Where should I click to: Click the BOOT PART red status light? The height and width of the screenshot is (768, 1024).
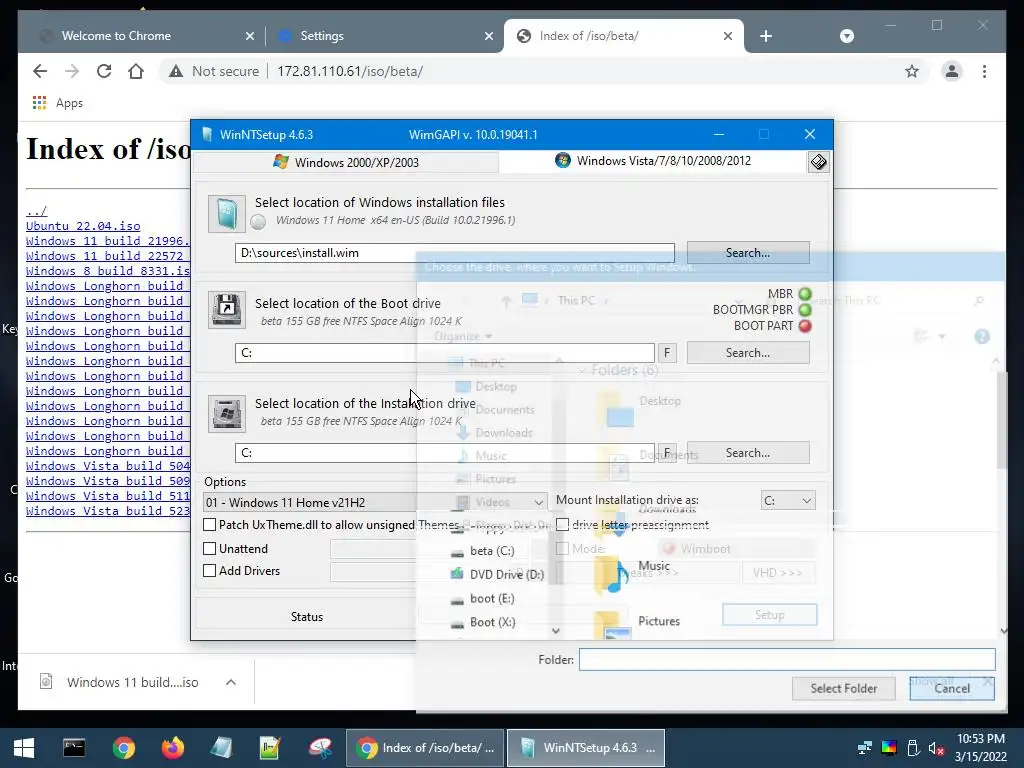coord(805,325)
